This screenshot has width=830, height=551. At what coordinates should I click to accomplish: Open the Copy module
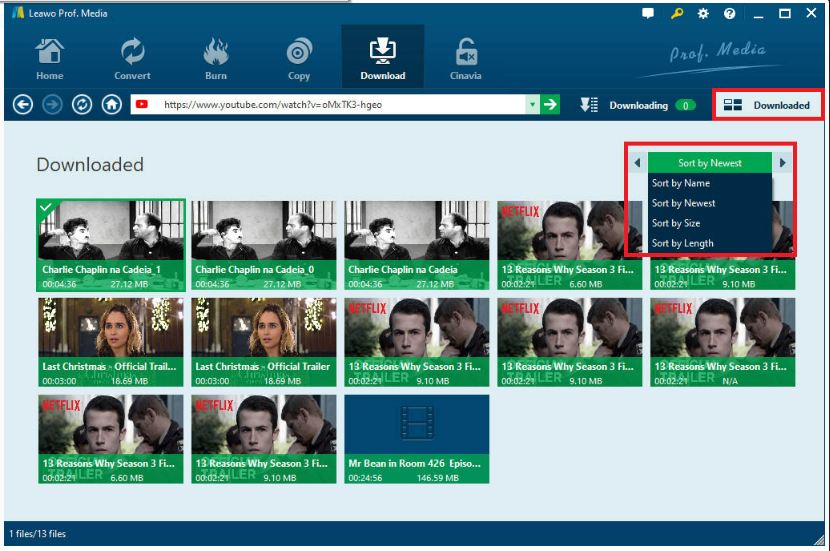(x=299, y=58)
